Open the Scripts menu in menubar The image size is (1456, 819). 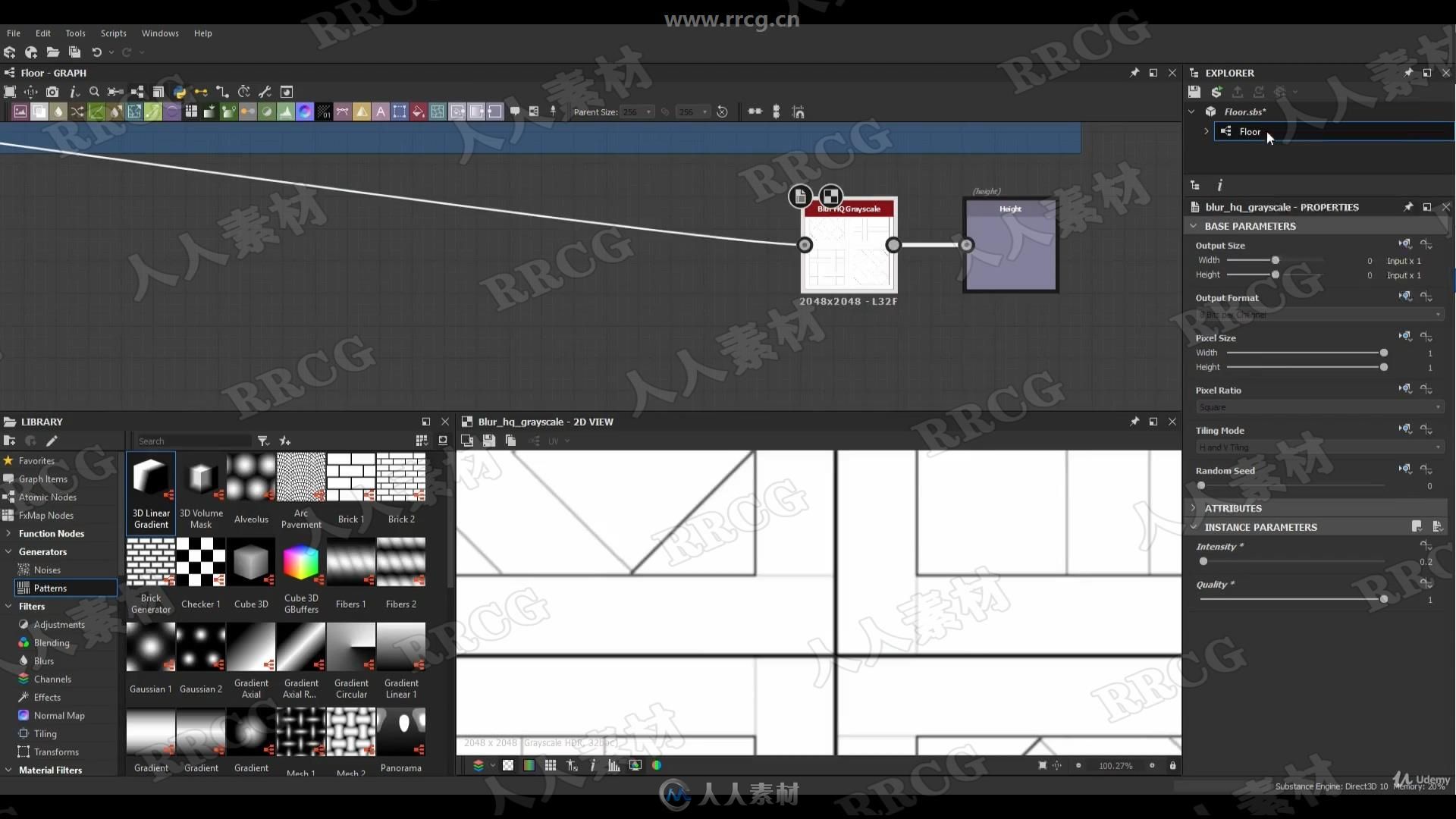tap(112, 33)
